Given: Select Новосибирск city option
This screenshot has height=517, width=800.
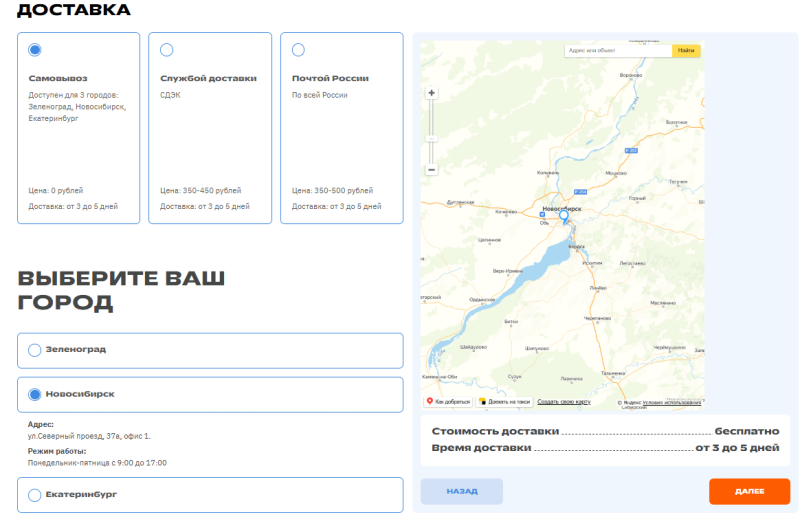Looking at the screenshot, I should pyautogui.click(x=35, y=394).
